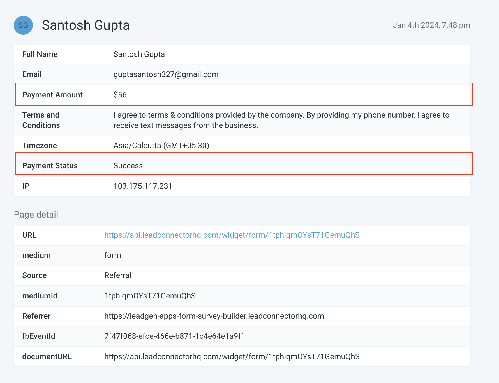Select the Full Name value Santosh Gupta
The height and width of the screenshot is (383, 499).
[139, 54]
